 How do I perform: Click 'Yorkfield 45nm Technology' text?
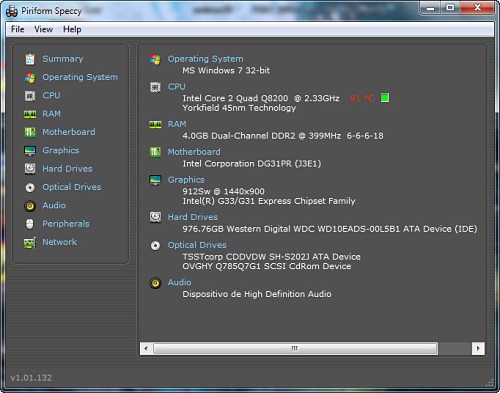(x=239, y=108)
